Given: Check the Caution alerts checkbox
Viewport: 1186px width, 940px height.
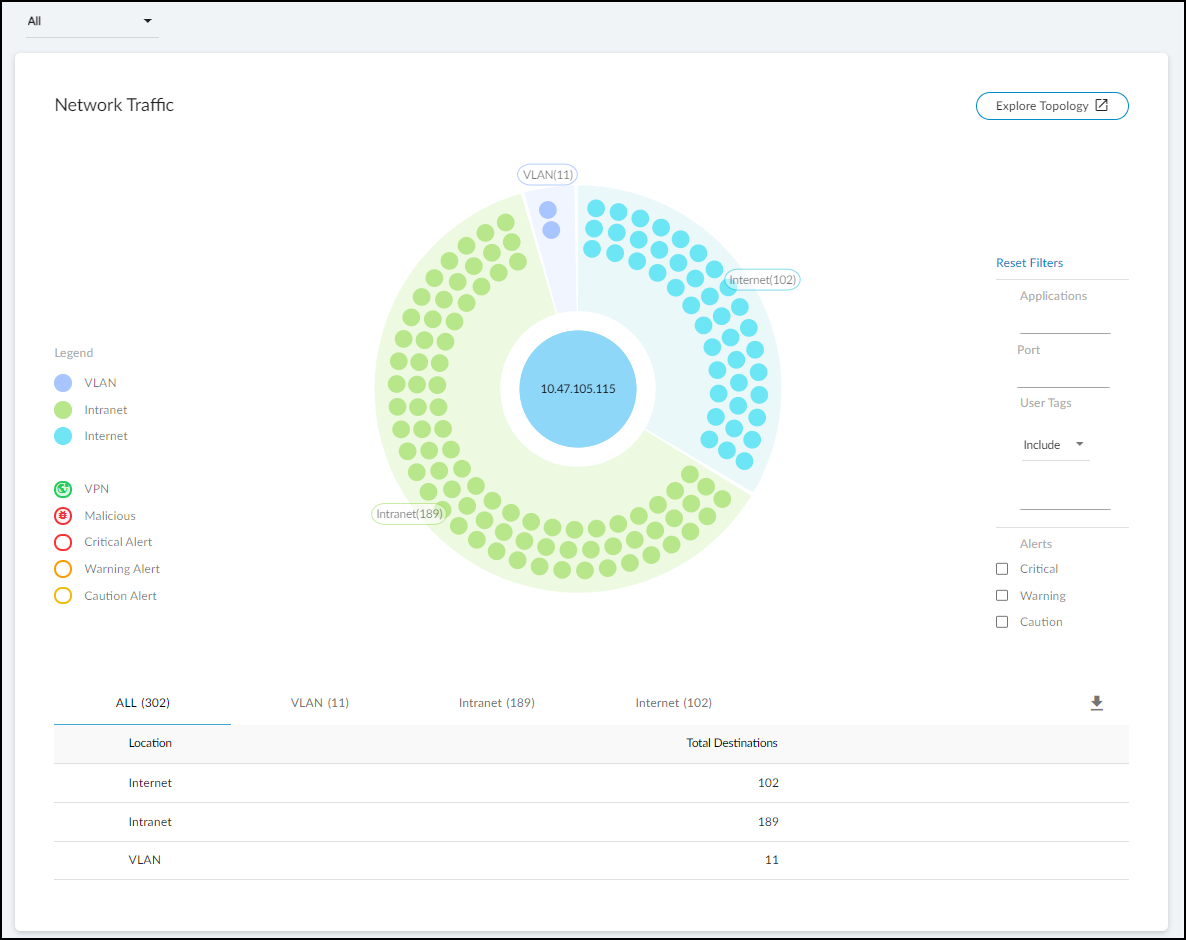Looking at the screenshot, I should 1002,622.
